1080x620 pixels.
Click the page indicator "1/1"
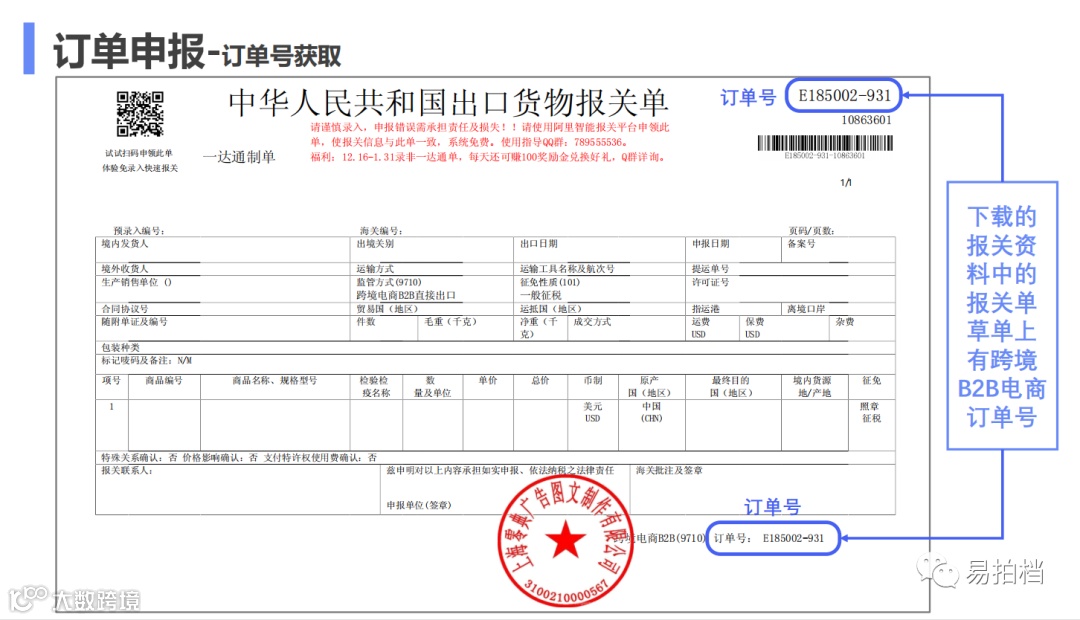pyautogui.click(x=846, y=183)
